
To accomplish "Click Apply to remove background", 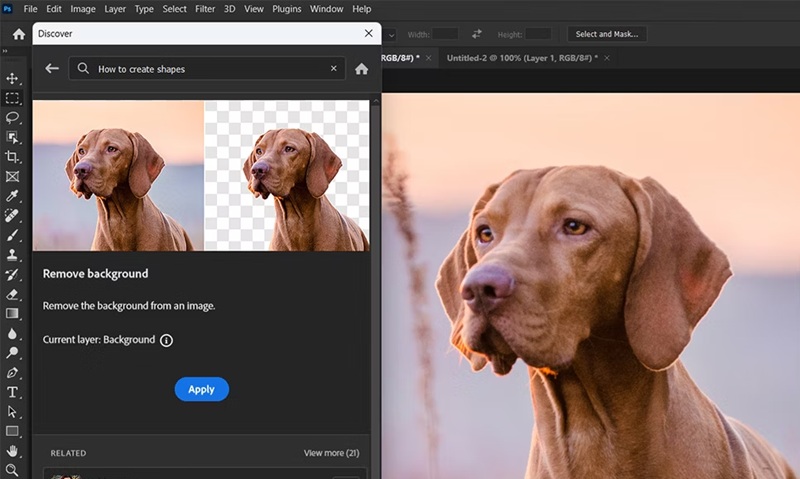I will click(202, 389).
